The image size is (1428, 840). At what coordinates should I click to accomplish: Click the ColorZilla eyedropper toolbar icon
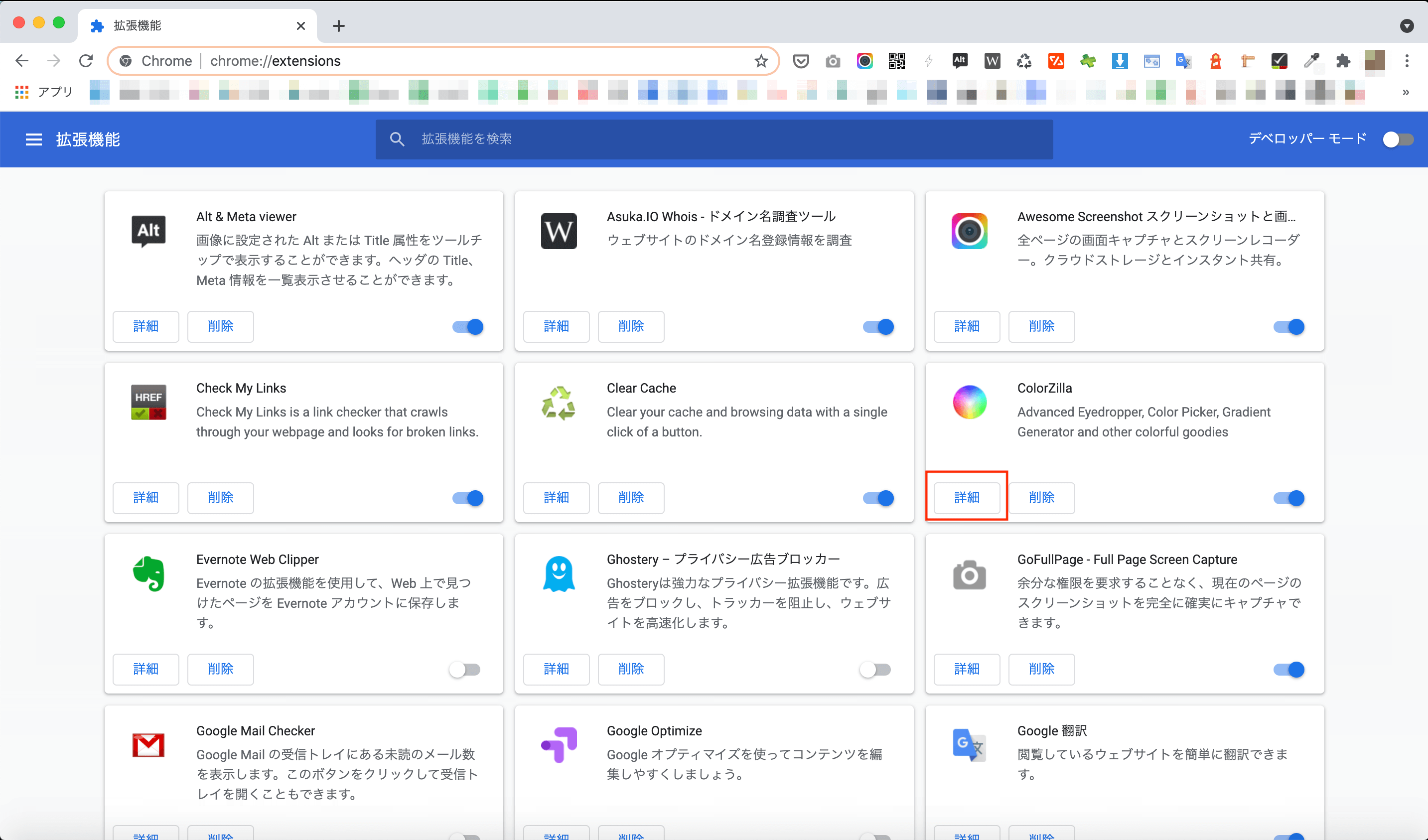pyautogui.click(x=1311, y=61)
